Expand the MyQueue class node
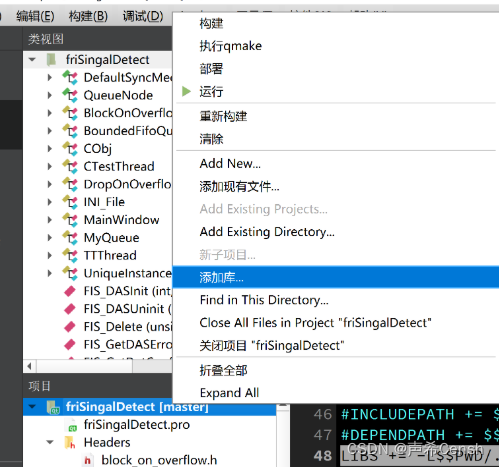The image size is (499, 467). (x=50, y=238)
